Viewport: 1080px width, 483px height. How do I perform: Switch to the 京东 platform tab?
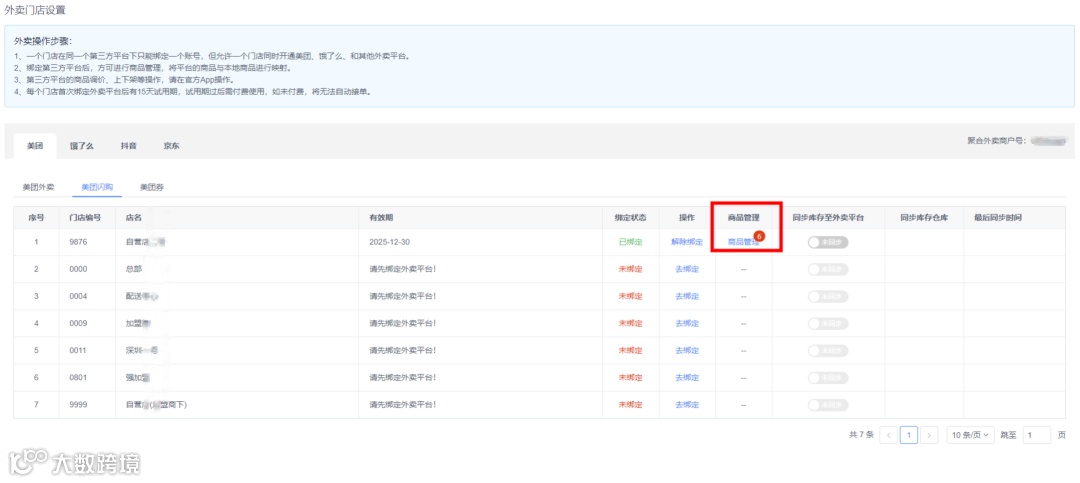tap(172, 146)
